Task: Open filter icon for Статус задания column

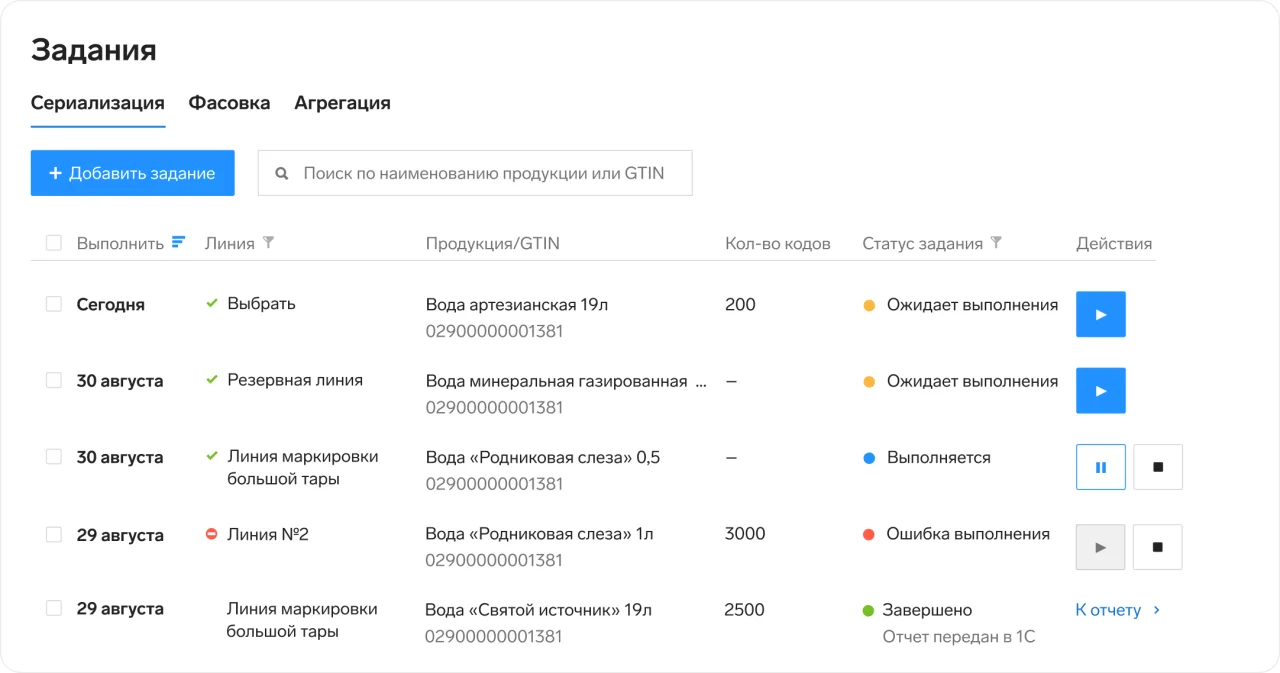Action: pyautogui.click(x=996, y=242)
